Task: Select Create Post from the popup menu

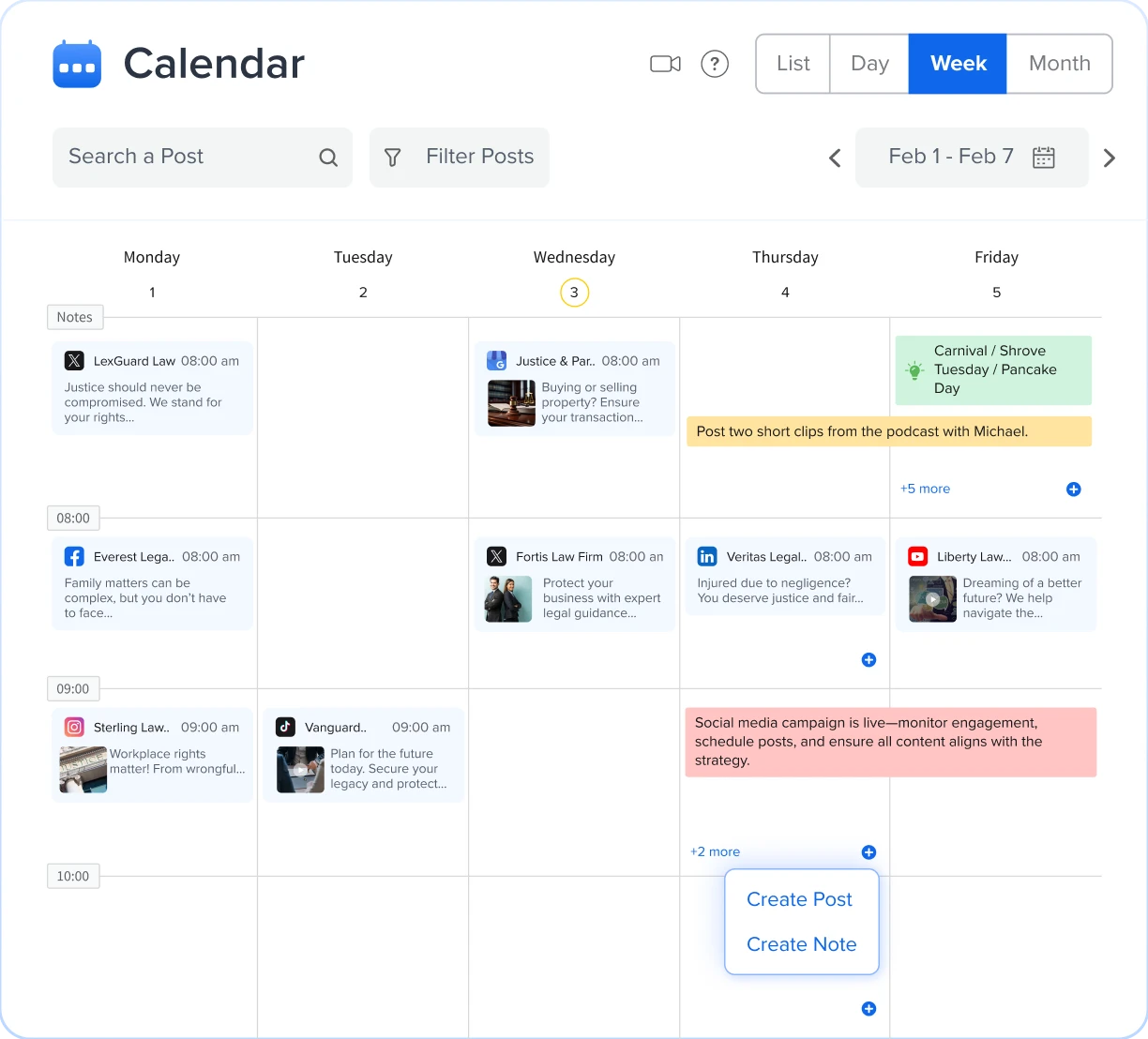Action: (799, 898)
